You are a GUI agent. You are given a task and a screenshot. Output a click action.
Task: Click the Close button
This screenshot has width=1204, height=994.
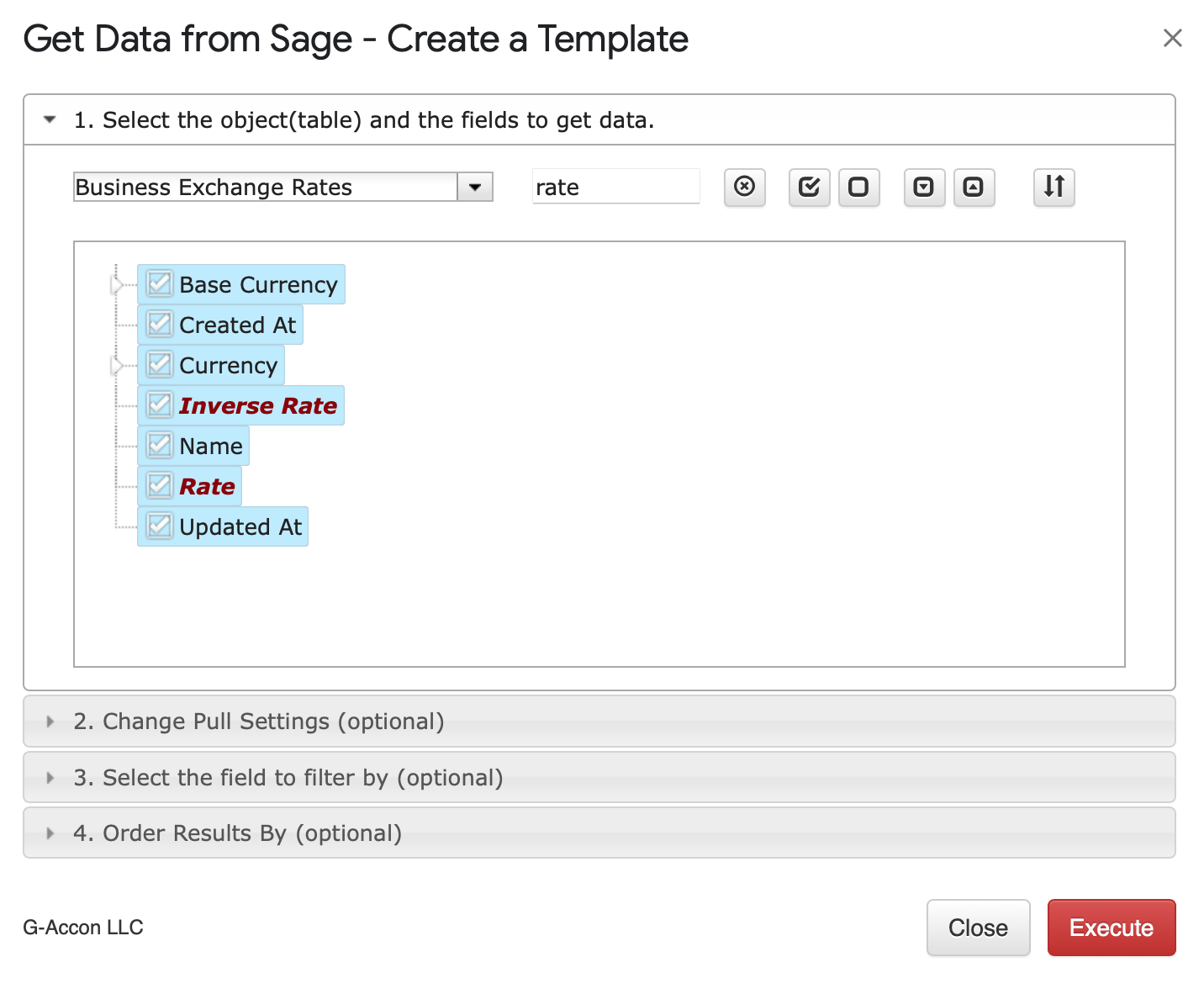(x=978, y=928)
